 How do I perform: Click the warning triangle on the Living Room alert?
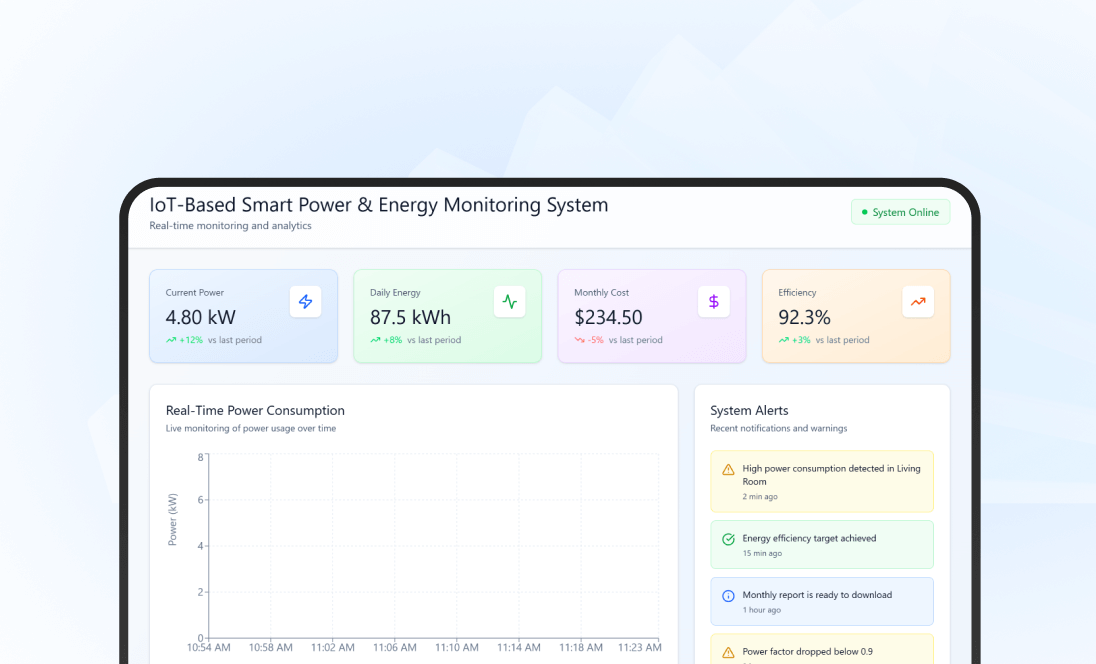(x=727, y=468)
